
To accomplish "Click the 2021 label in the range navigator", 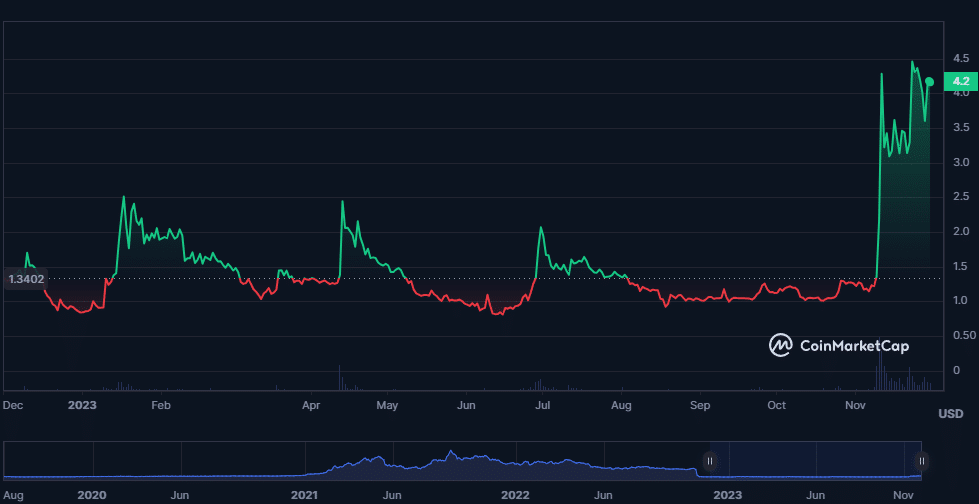I will 304,495.
